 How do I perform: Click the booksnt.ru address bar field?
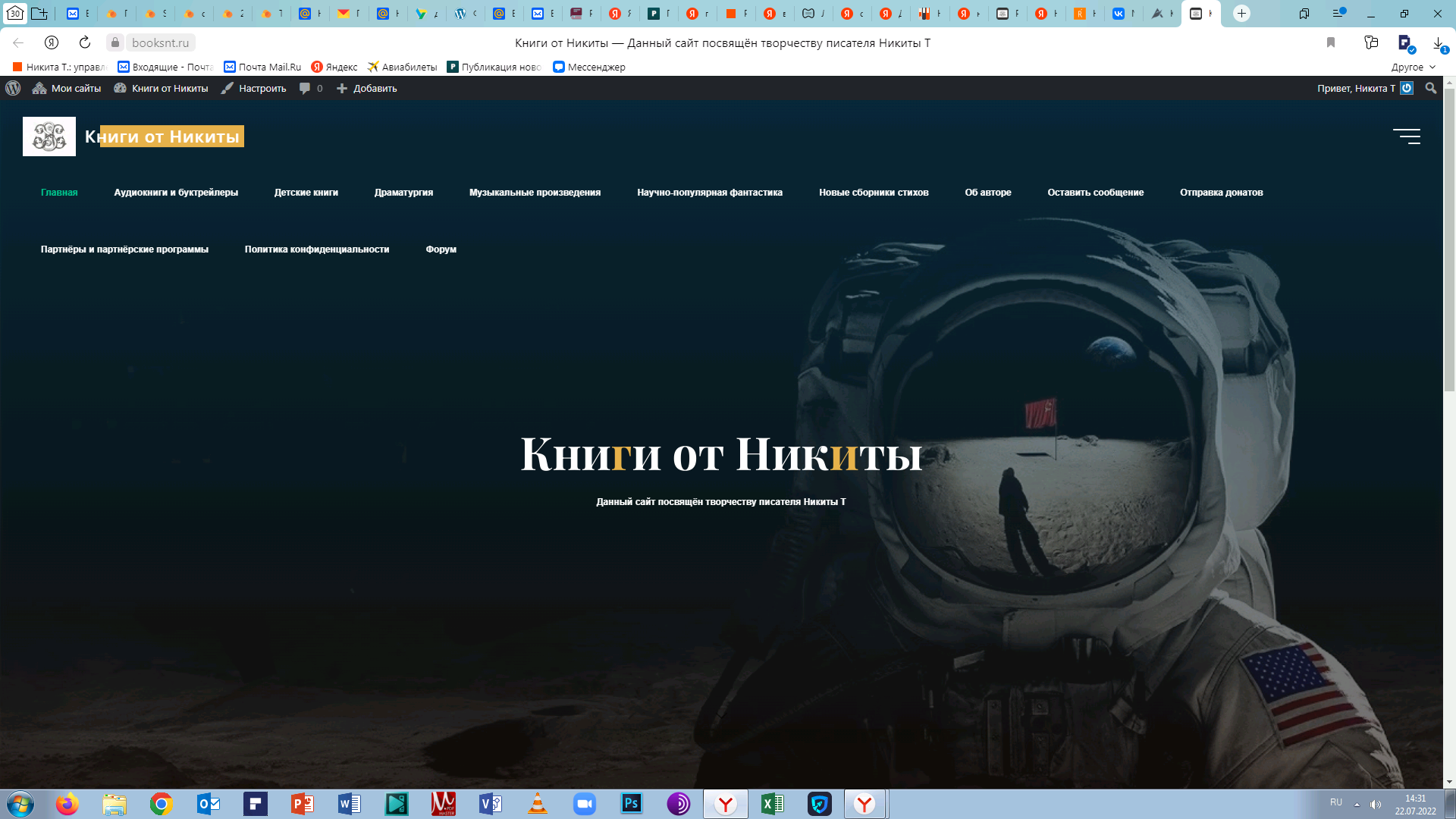coord(160,42)
